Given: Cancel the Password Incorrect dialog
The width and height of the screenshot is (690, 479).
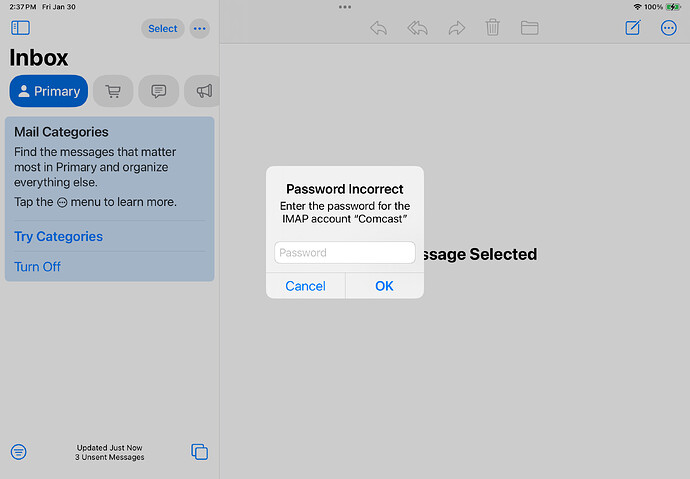Looking at the screenshot, I should click(305, 286).
